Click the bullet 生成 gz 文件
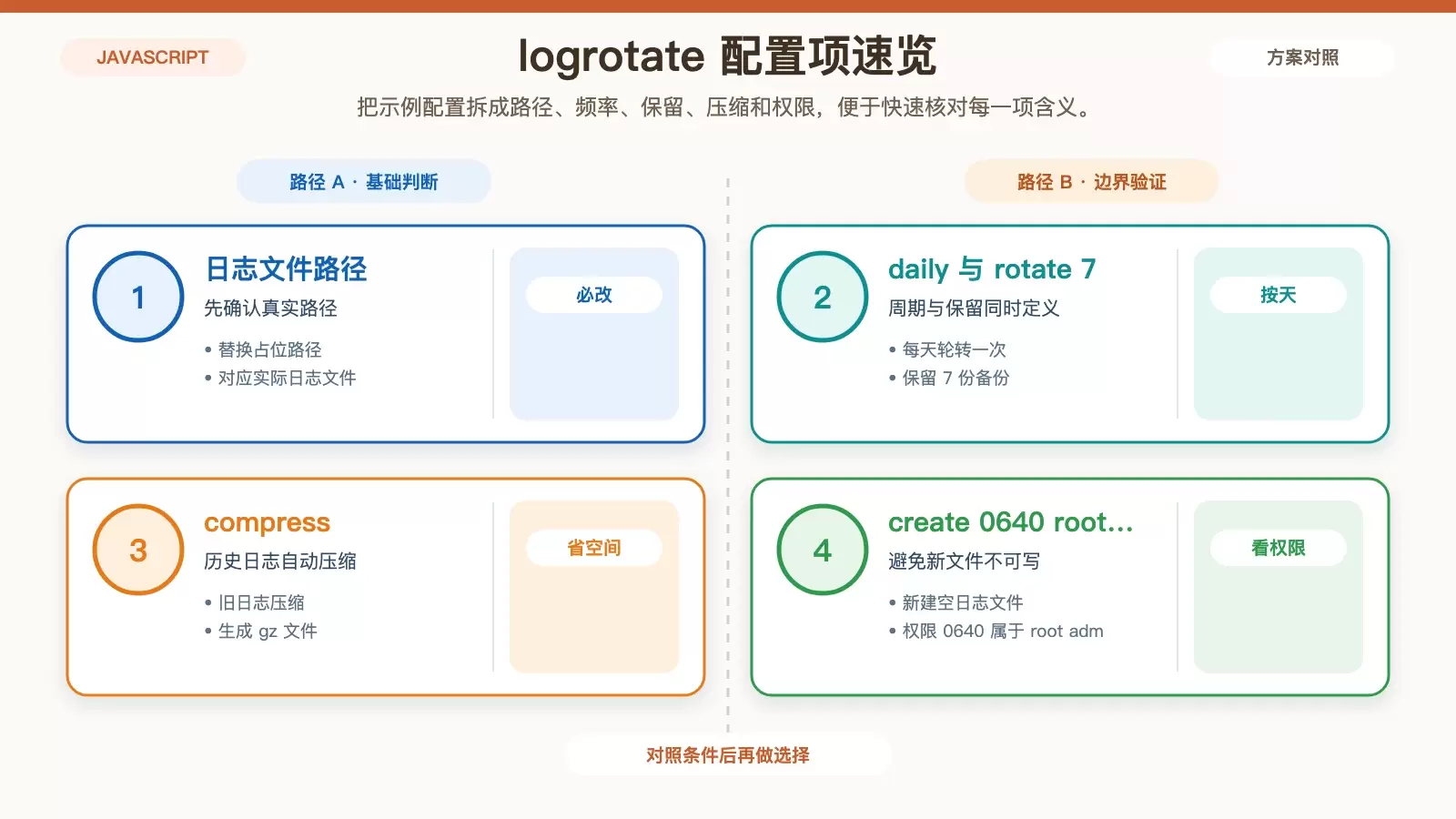 pyautogui.click(x=261, y=631)
